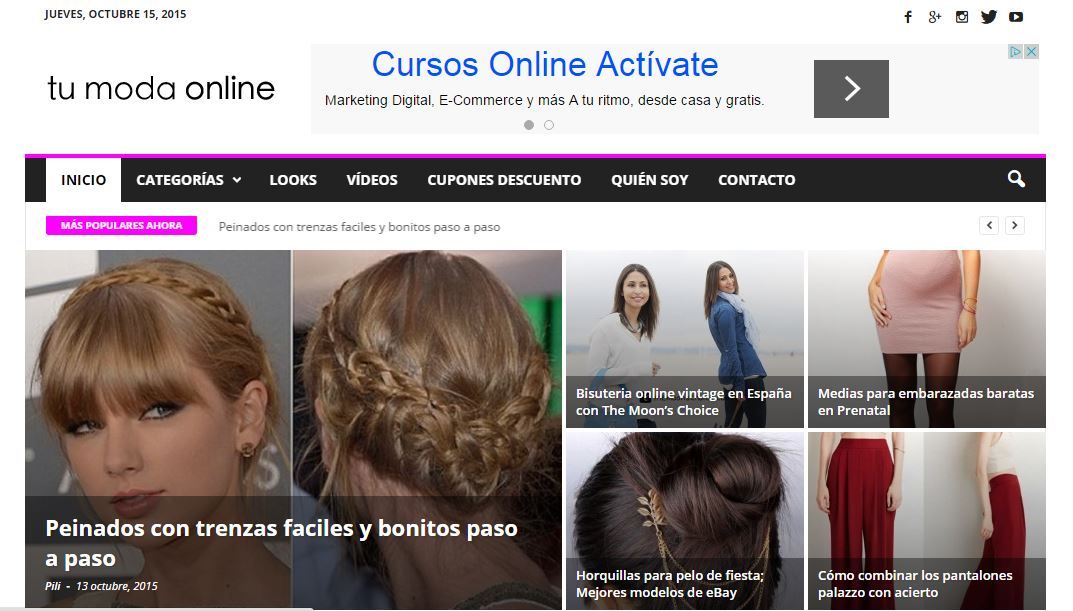
Task: Open the Twitter social icon
Action: 989,17
